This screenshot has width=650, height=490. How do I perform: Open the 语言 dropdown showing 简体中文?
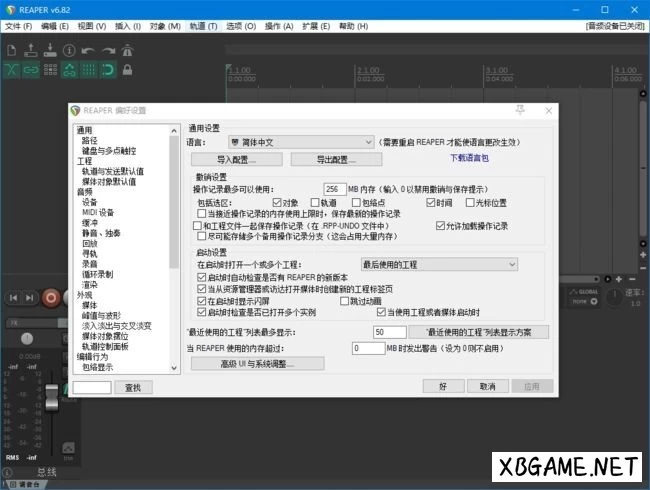(x=300, y=143)
